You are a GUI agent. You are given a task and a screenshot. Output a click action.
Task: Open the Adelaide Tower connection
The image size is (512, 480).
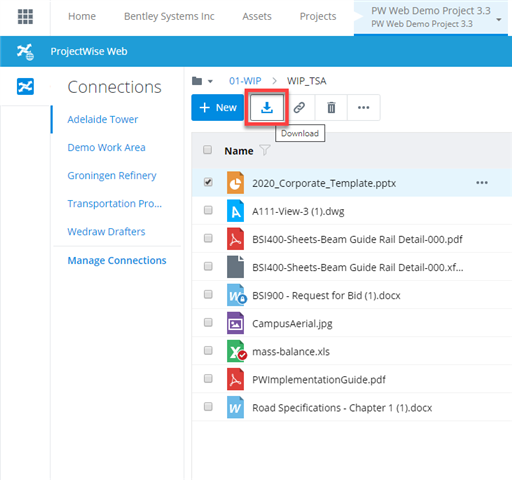[x=103, y=119]
